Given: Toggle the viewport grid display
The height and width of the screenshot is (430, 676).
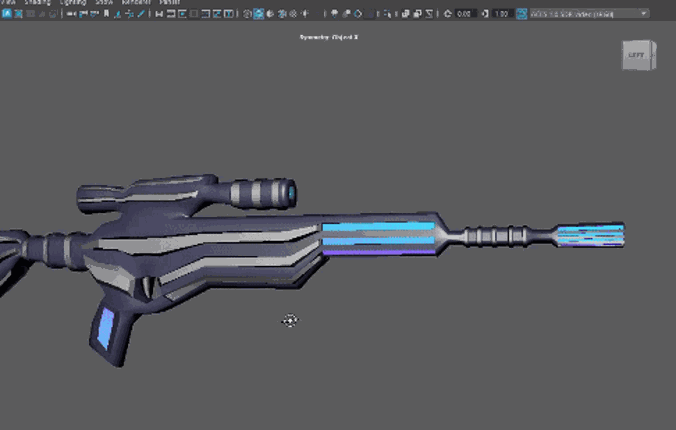Looking at the screenshot, I should click(158, 14).
